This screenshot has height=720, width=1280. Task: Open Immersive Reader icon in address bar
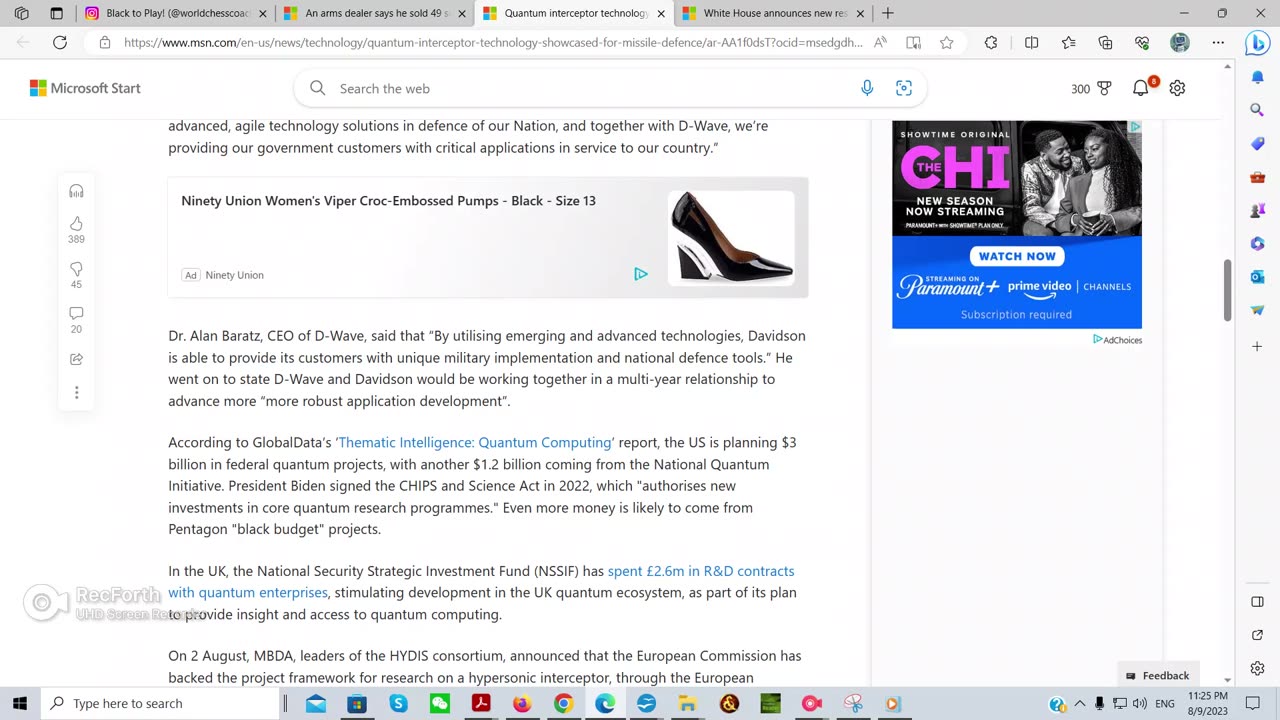click(913, 43)
